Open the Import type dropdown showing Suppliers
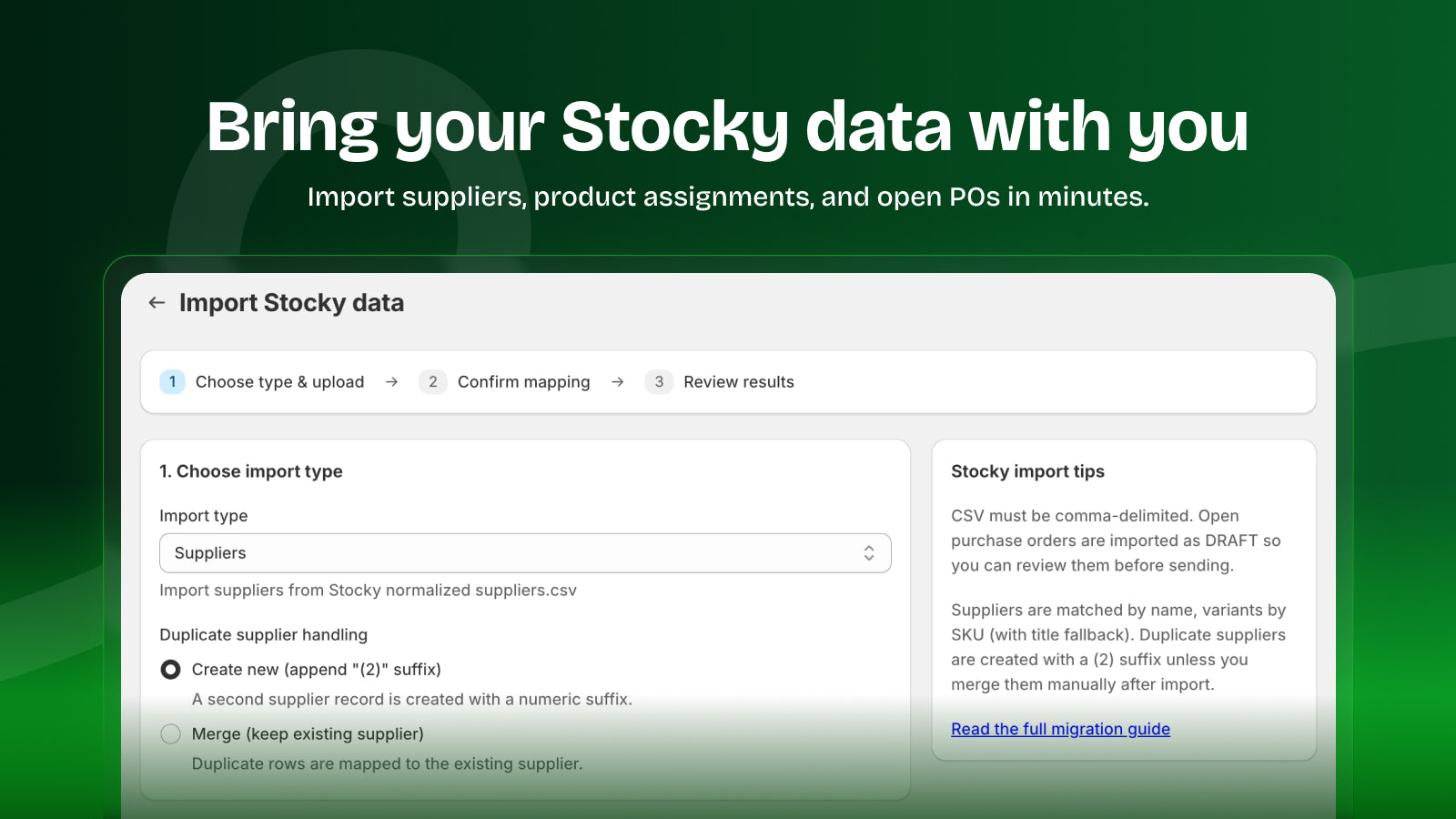This screenshot has width=1456, height=819. [x=525, y=553]
